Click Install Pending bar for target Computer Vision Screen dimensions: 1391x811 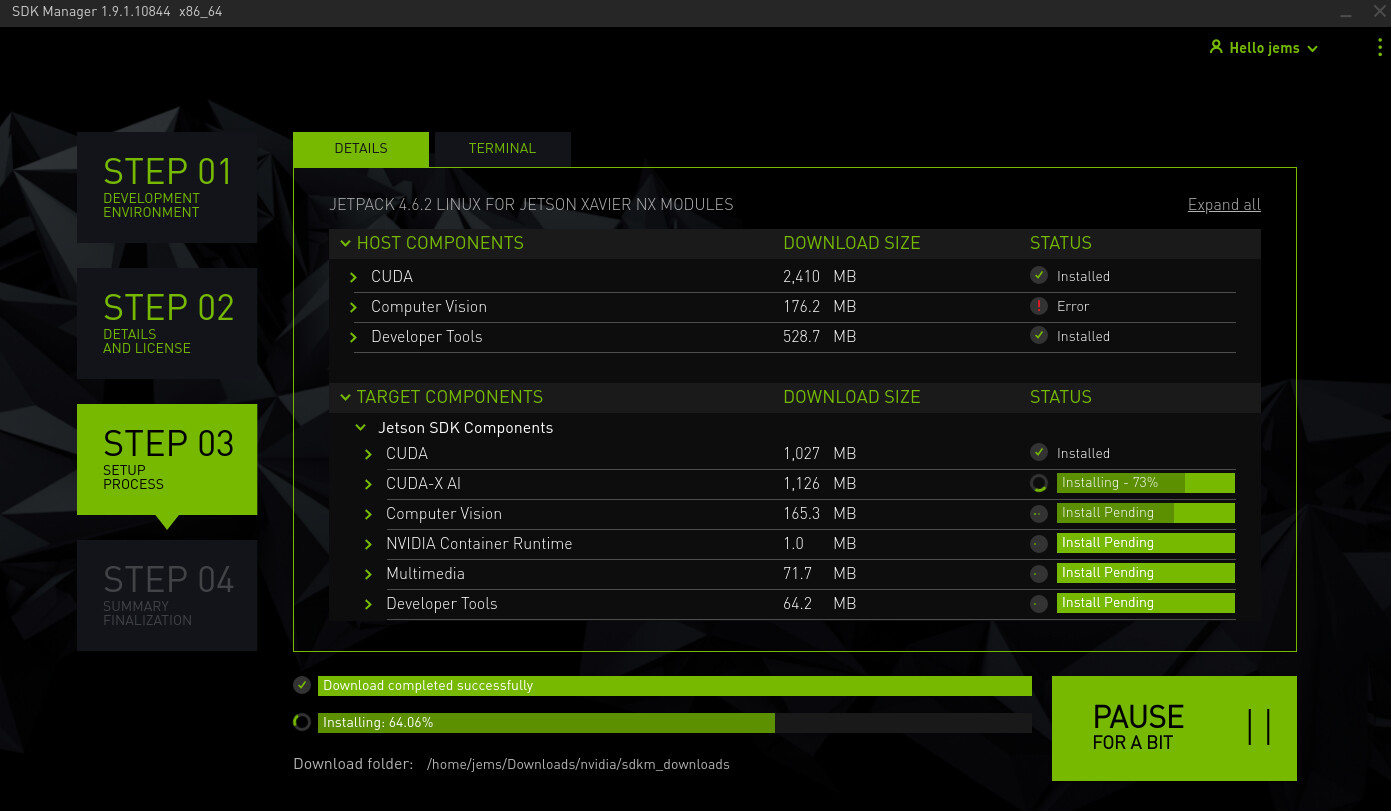1146,513
